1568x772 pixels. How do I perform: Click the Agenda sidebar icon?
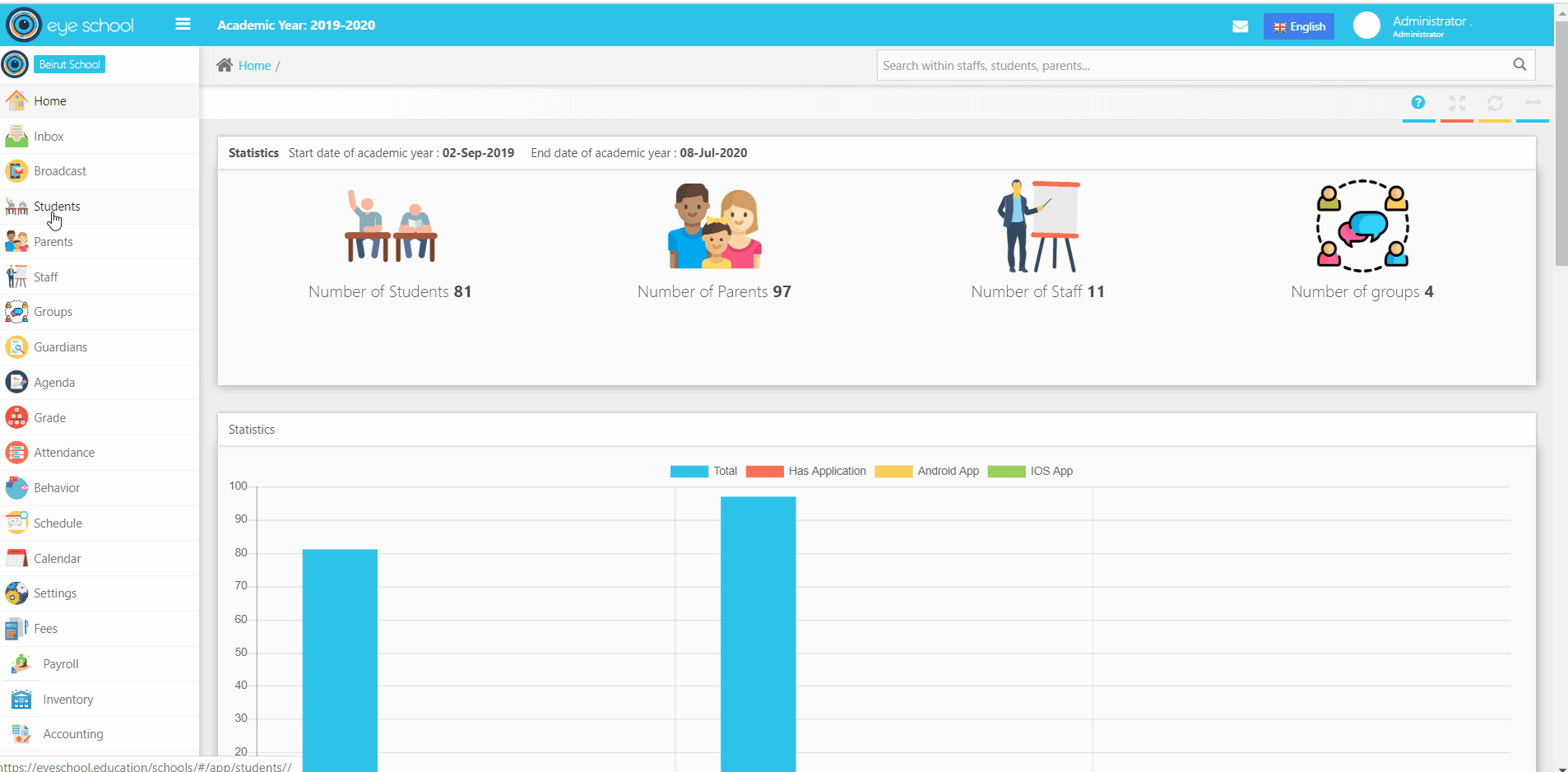[16, 382]
